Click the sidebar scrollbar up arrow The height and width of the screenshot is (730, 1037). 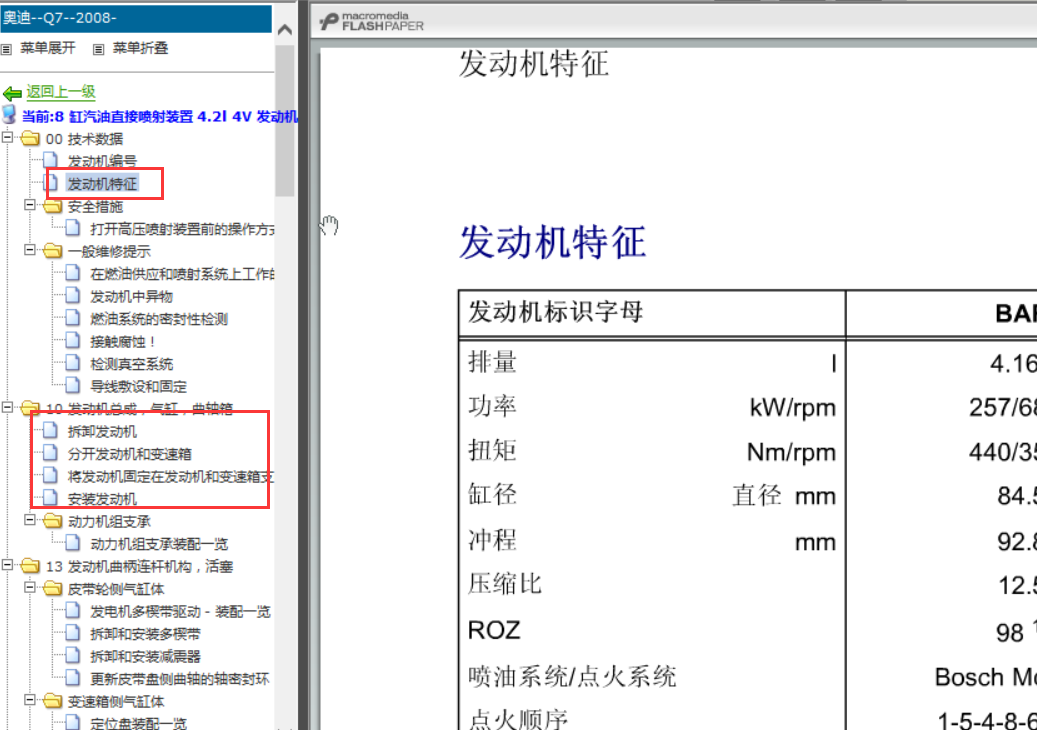point(285,30)
